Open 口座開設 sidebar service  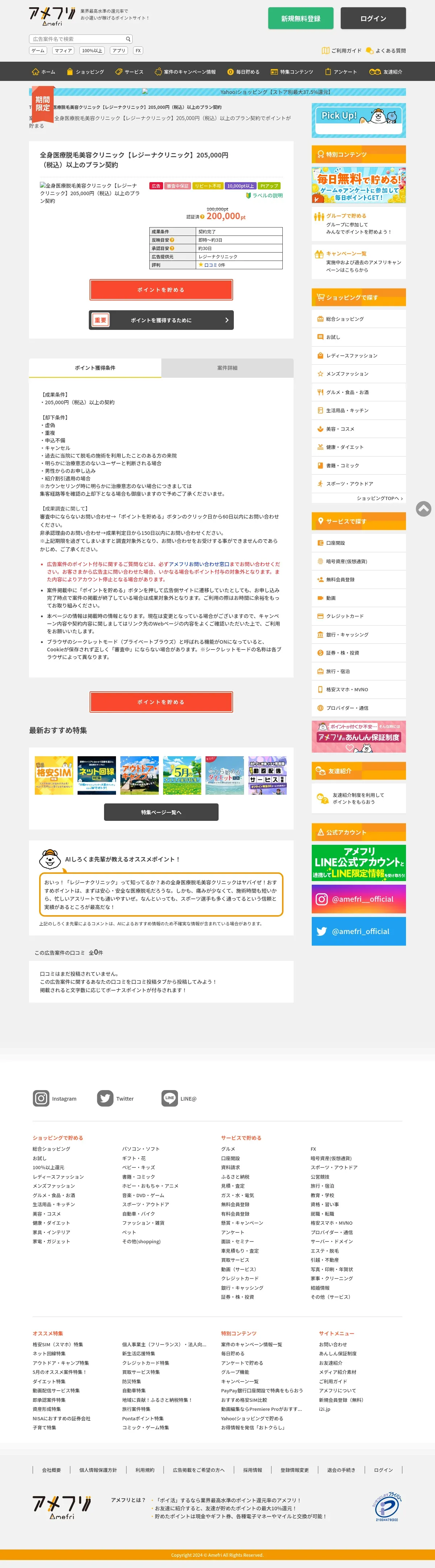click(x=359, y=543)
